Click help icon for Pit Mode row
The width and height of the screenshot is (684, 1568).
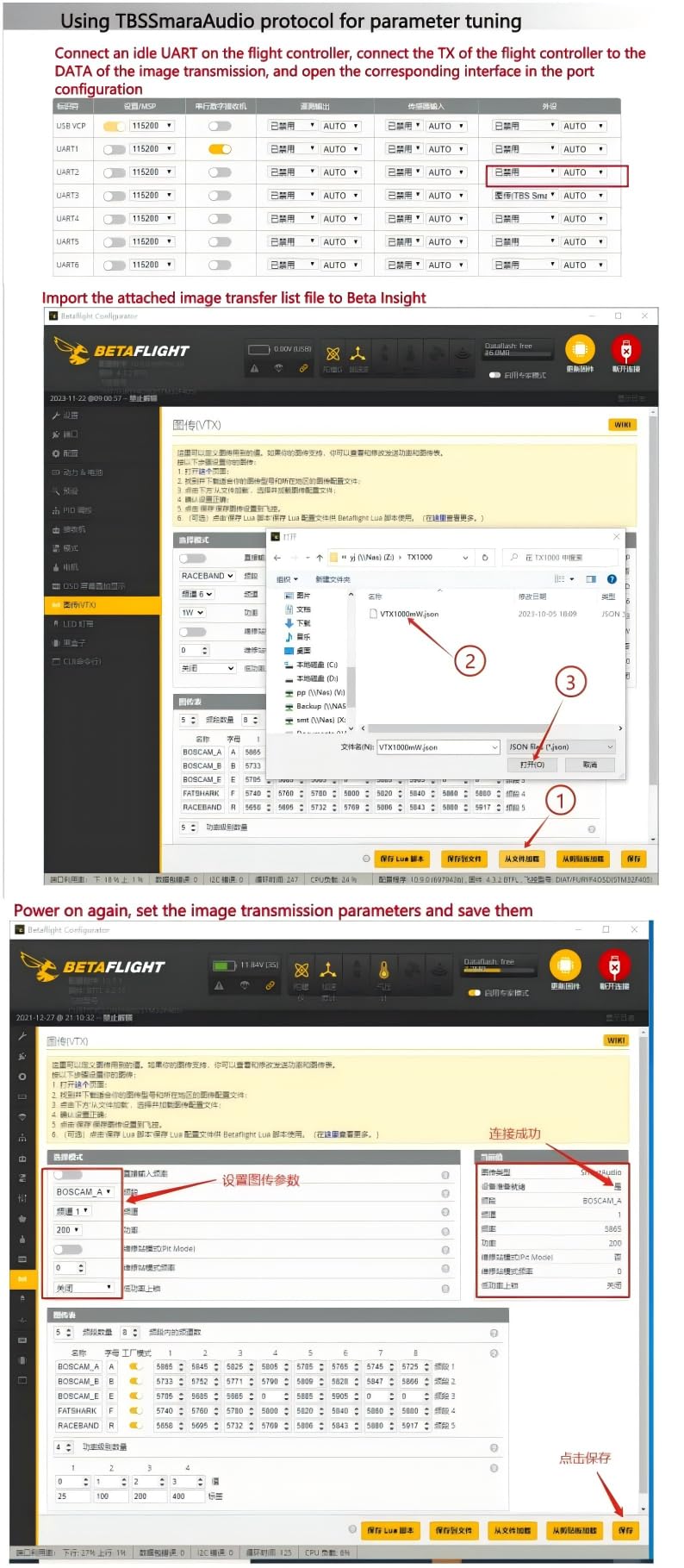(x=445, y=1249)
